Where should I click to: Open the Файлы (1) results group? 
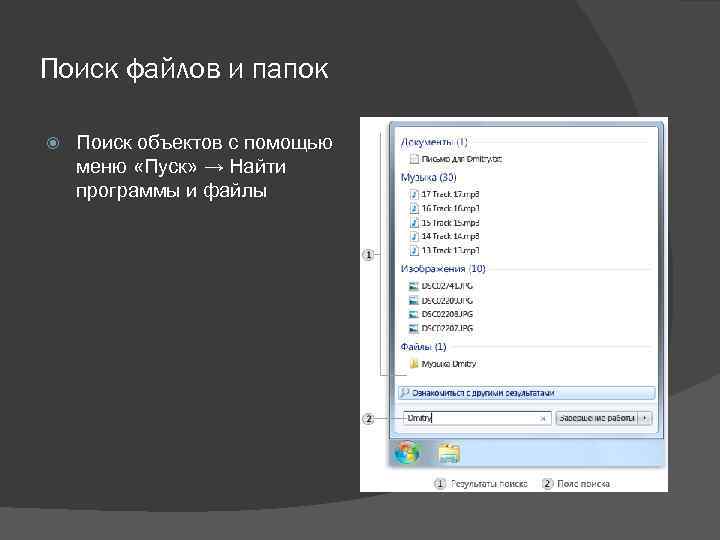tap(423, 347)
